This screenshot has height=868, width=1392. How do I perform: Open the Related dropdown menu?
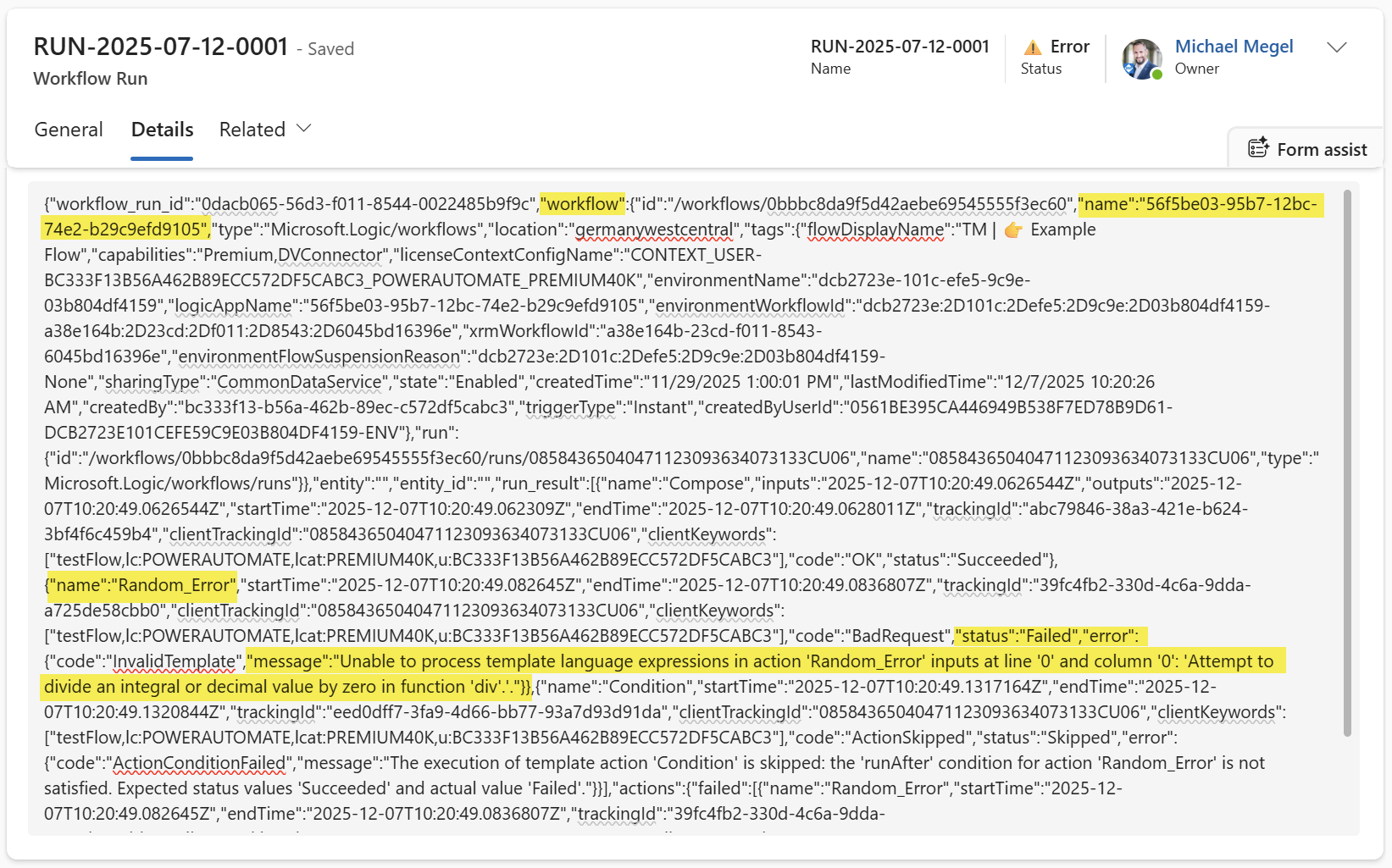click(265, 130)
